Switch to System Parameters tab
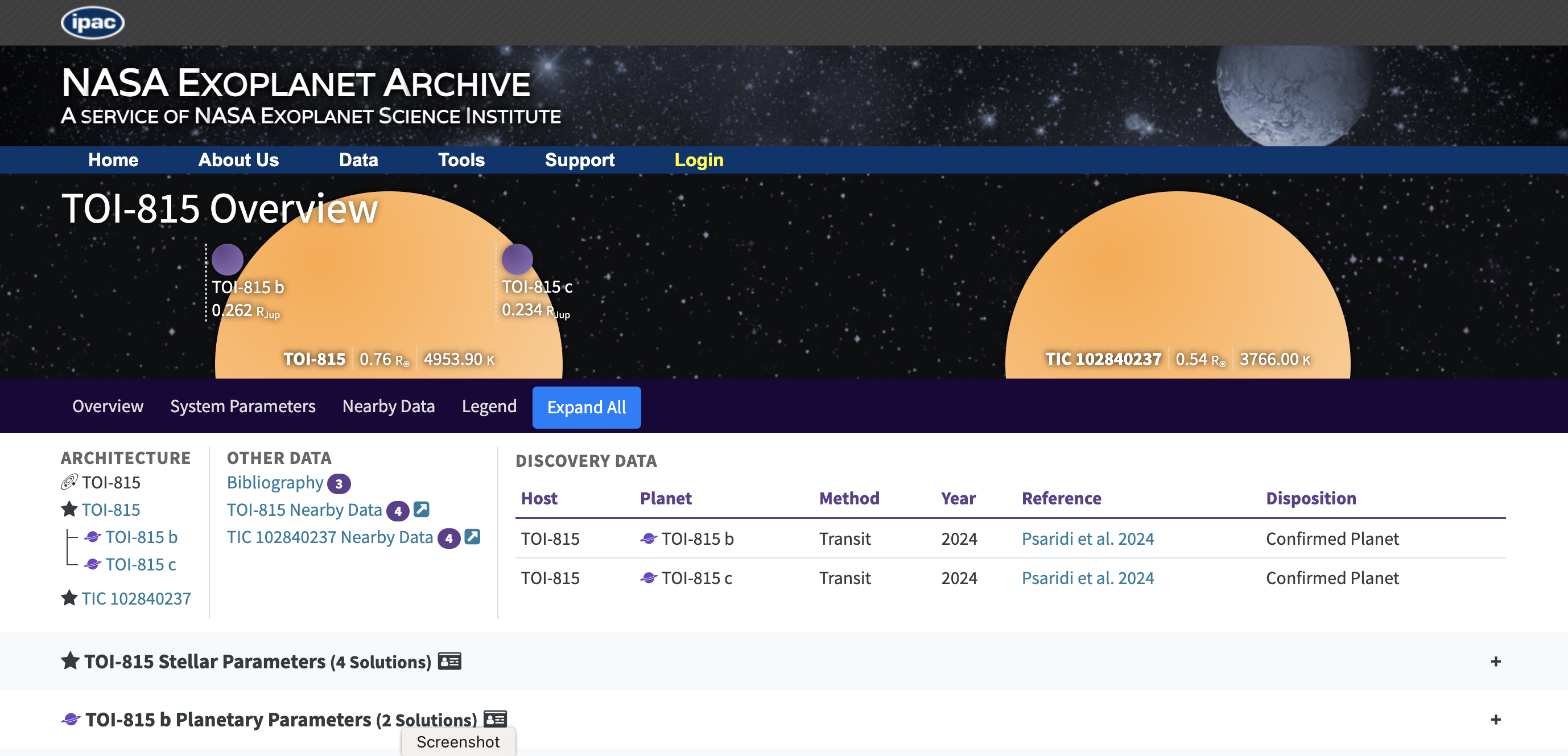Image resolution: width=1568 pixels, height=756 pixels. pyautogui.click(x=242, y=406)
